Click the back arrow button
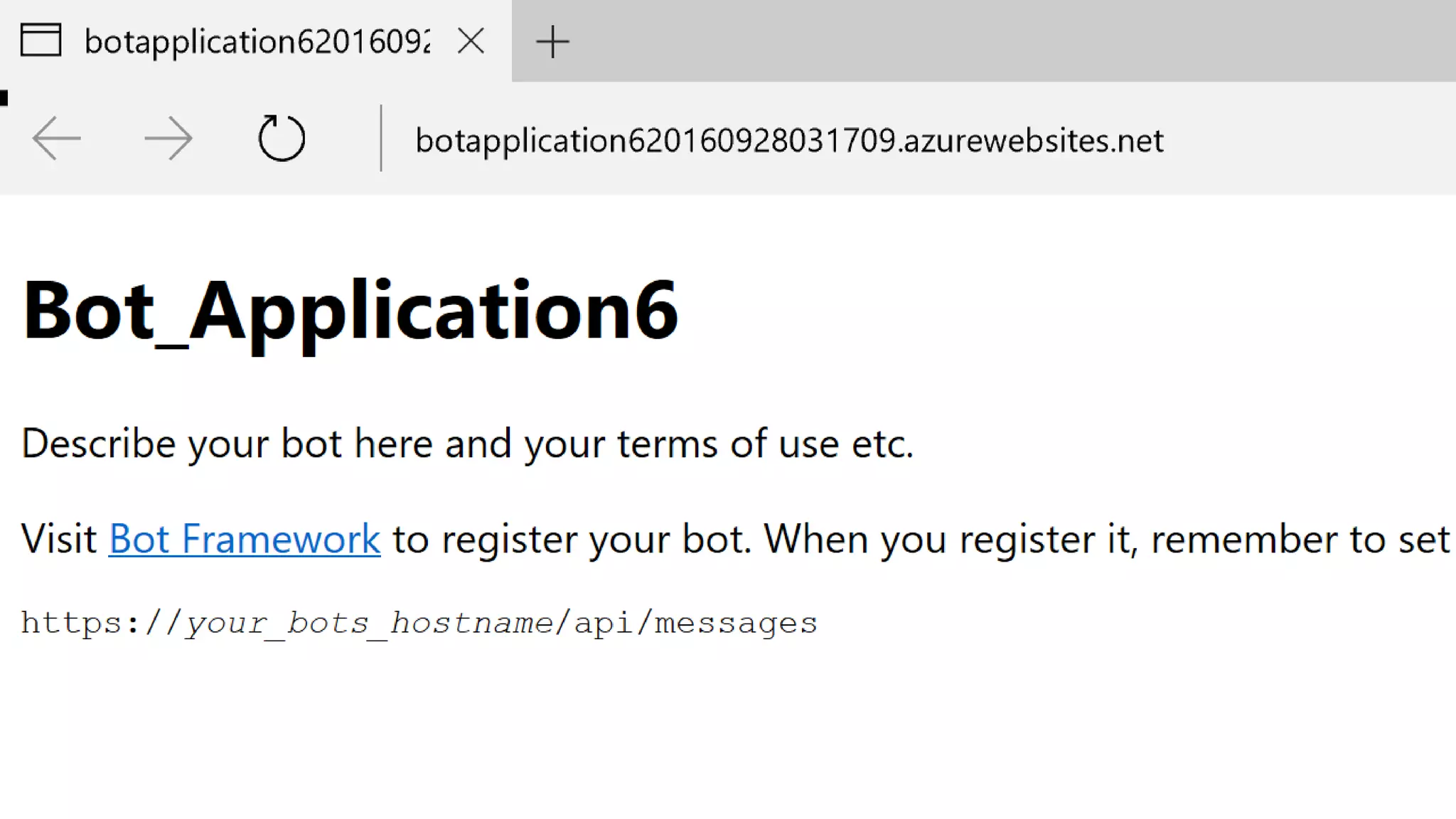The image size is (1456, 819). tap(57, 138)
